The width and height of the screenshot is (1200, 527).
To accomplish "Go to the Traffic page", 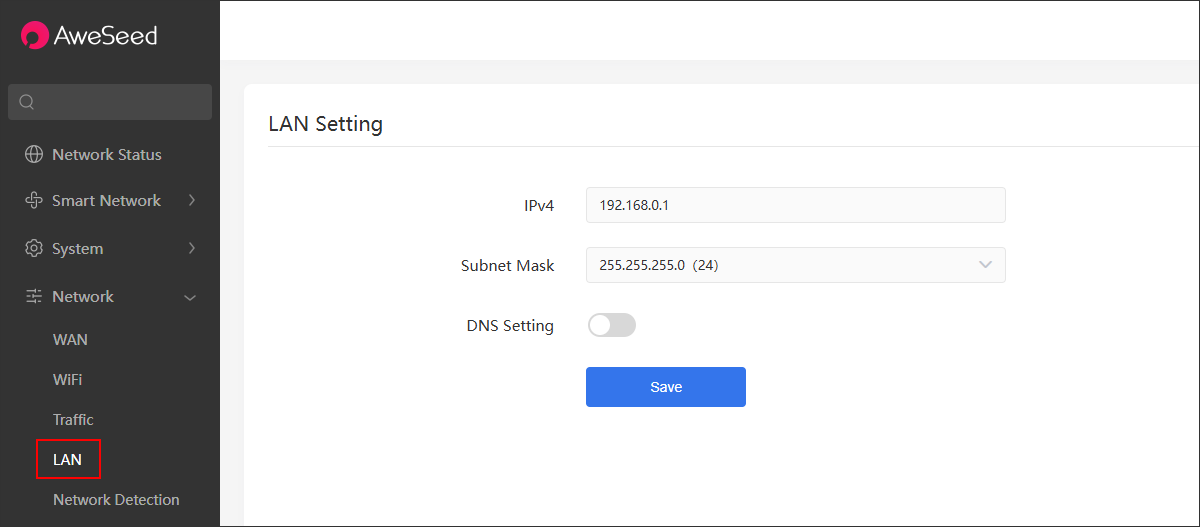I will click(x=73, y=420).
